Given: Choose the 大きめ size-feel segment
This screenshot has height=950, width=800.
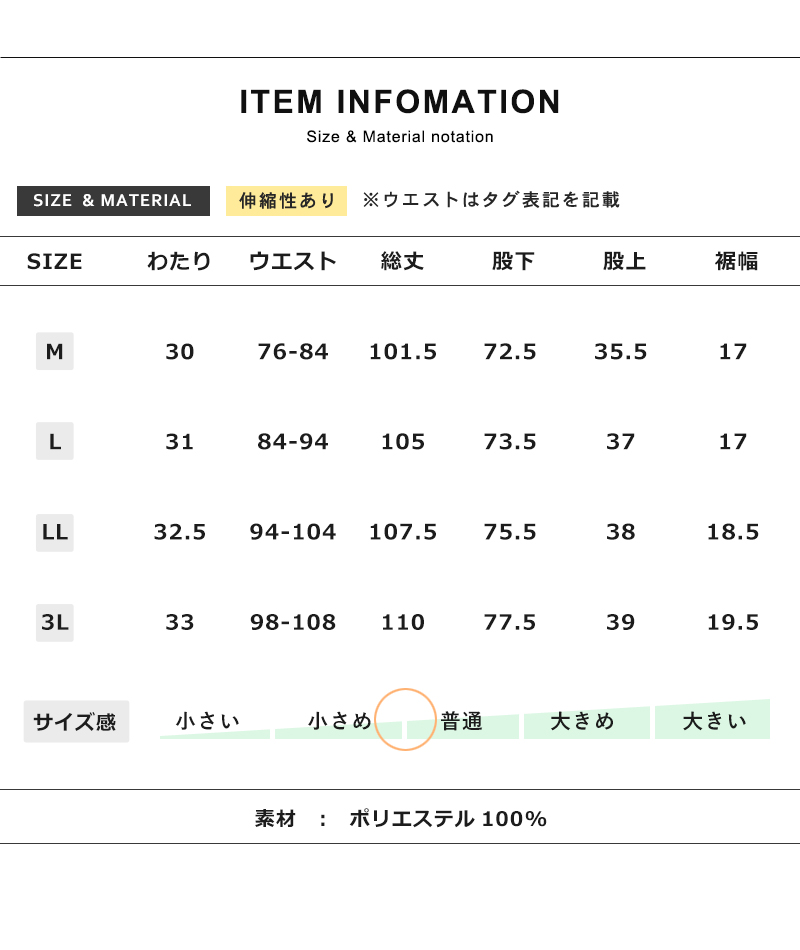Looking at the screenshot, I should tap(587, 721).
